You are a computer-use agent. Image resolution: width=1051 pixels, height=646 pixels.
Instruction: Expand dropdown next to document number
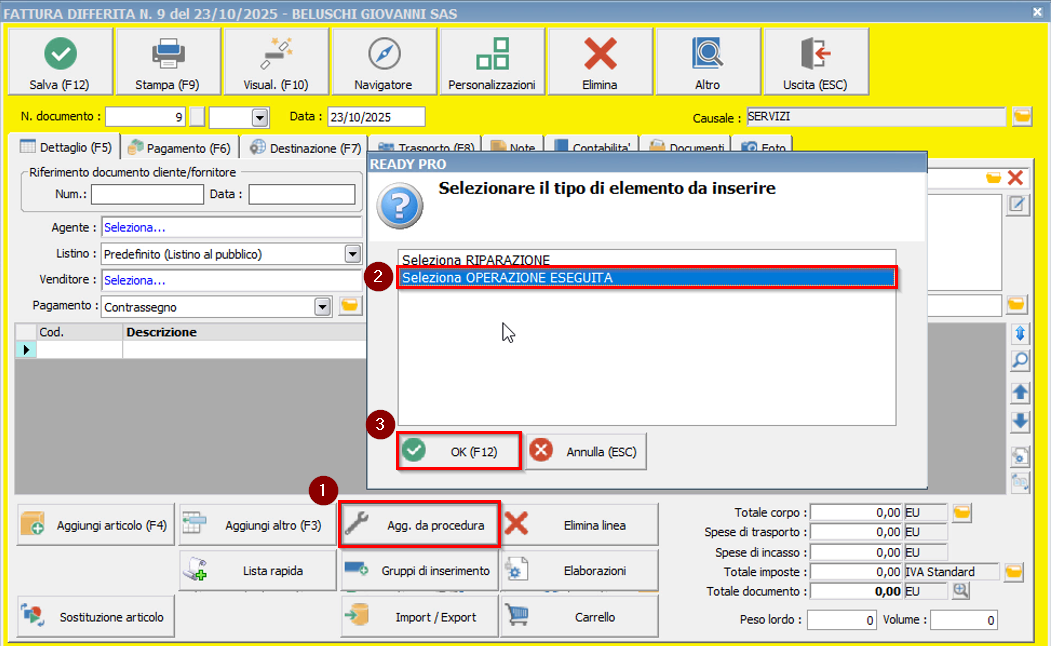coord(260,117)
